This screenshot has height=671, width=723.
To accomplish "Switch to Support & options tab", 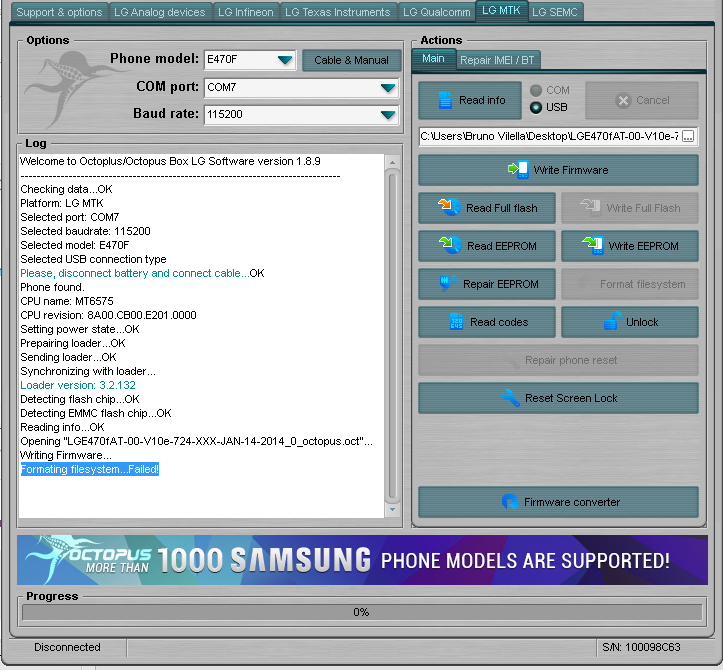I will 59,12.
